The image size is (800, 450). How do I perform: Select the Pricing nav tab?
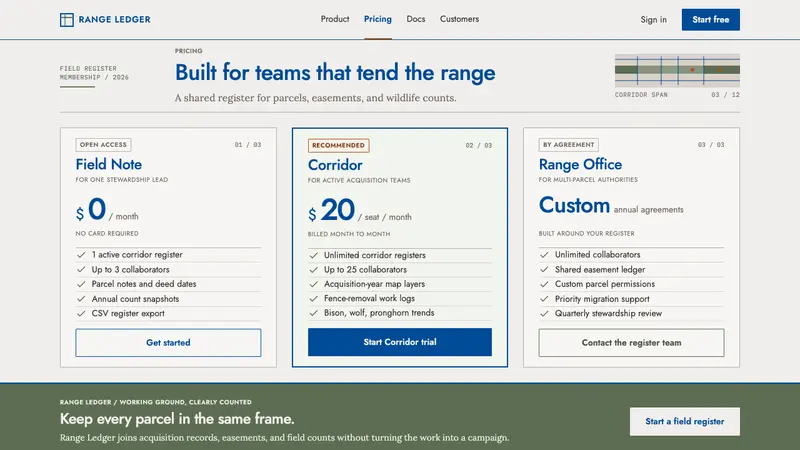click(378, 19)
